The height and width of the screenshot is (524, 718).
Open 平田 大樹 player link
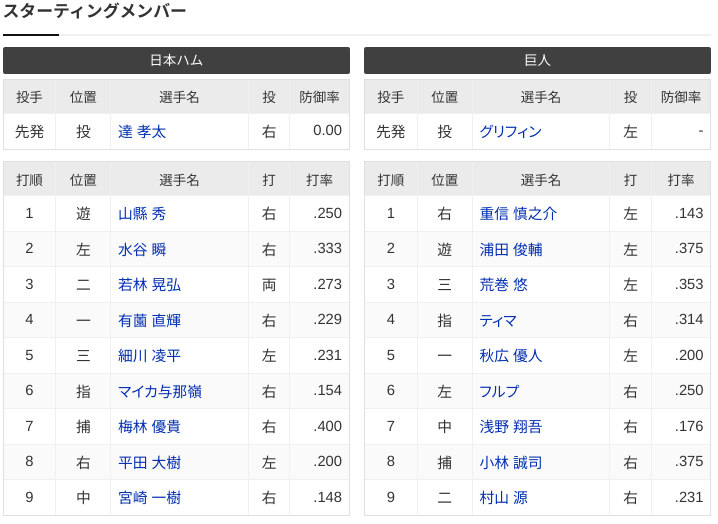(149, 463)
